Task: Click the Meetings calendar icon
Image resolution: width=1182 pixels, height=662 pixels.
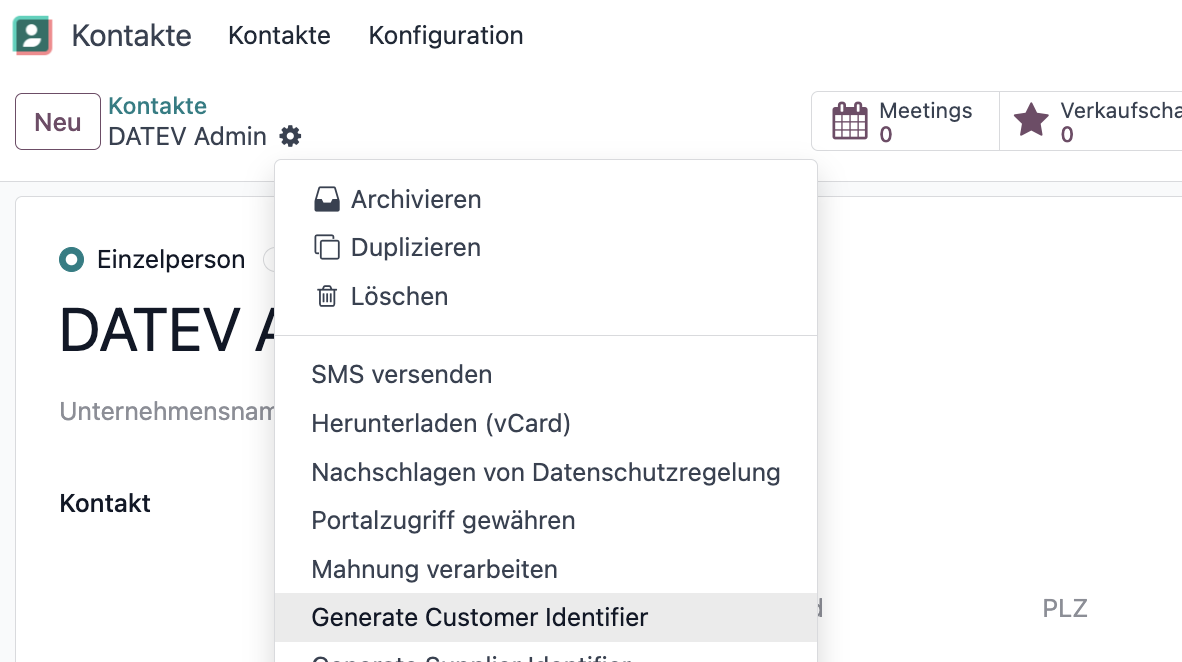Action: [x=850, y=121]
